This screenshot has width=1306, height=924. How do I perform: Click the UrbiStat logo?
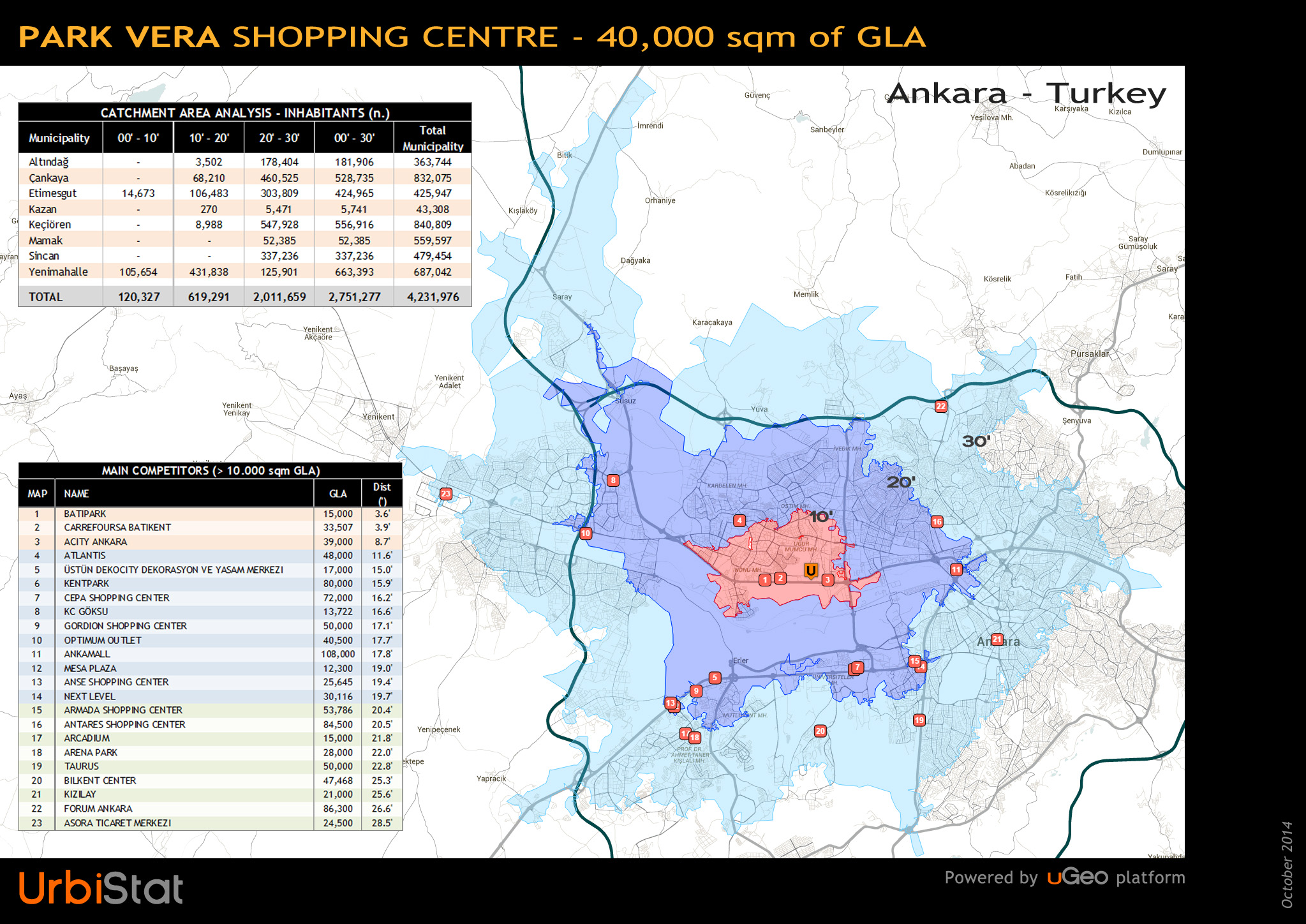coord(101,888)
